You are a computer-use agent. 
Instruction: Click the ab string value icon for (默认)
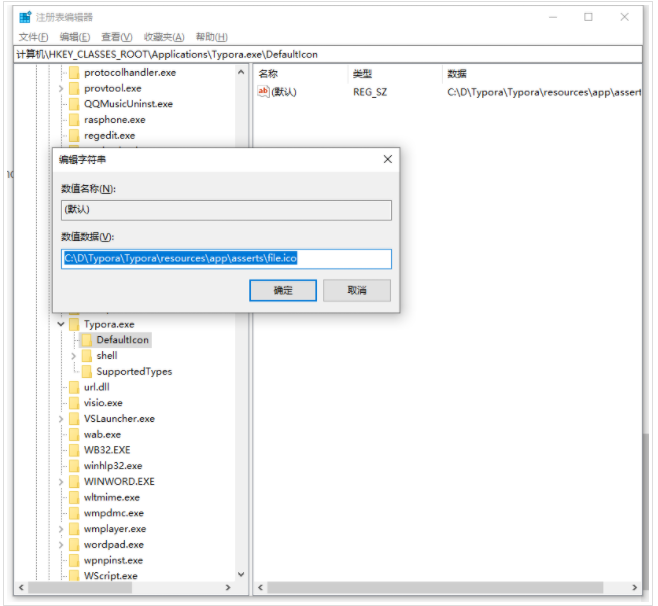point(263,91)
